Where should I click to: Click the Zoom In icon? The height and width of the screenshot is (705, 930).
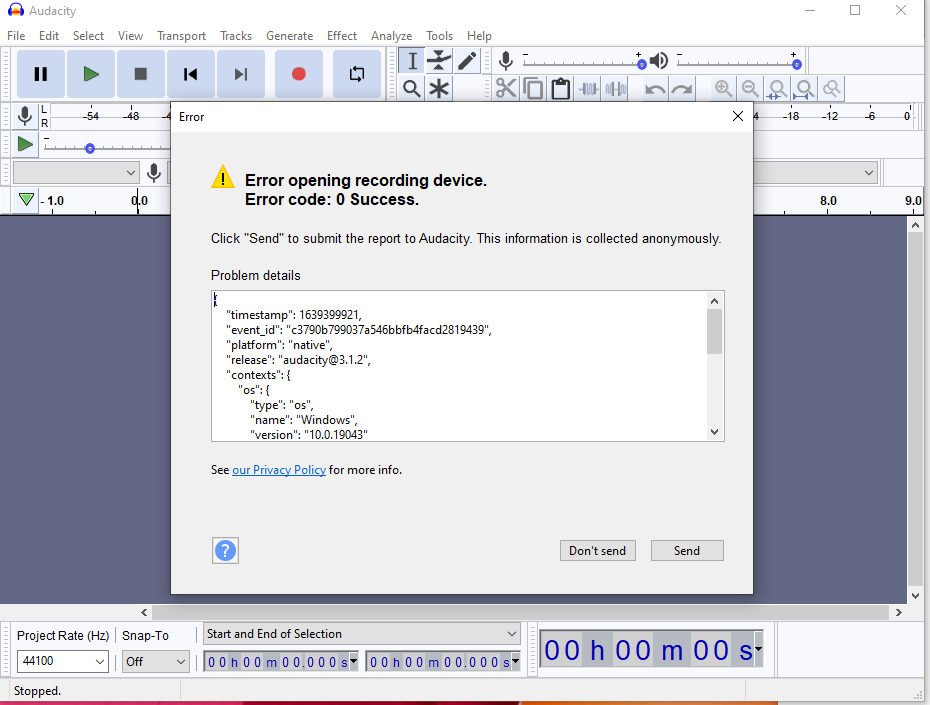(x=723, y=89)
